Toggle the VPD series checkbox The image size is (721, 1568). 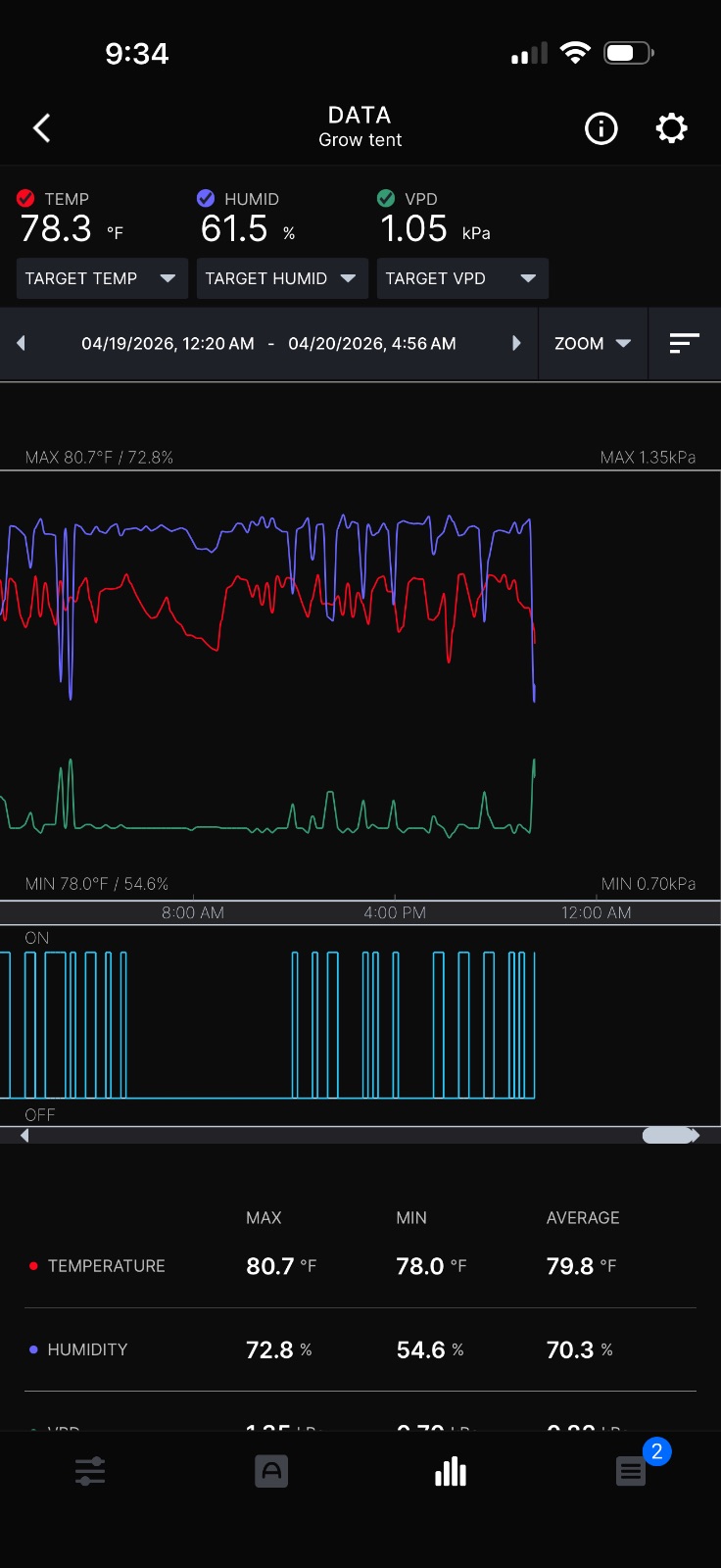click(386, 198)
